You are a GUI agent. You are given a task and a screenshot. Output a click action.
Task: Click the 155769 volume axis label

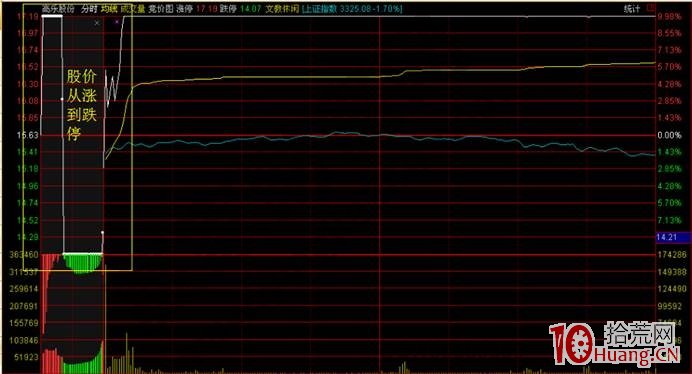pos(23,323)
